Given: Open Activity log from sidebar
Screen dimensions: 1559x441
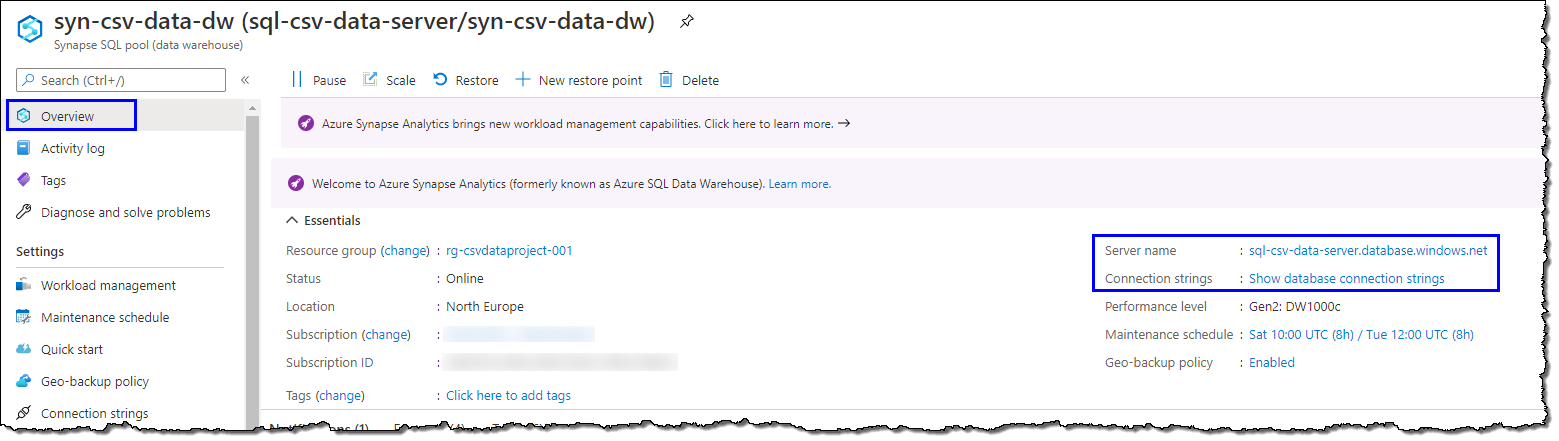Looking at the screenshot, I should 72,148.
